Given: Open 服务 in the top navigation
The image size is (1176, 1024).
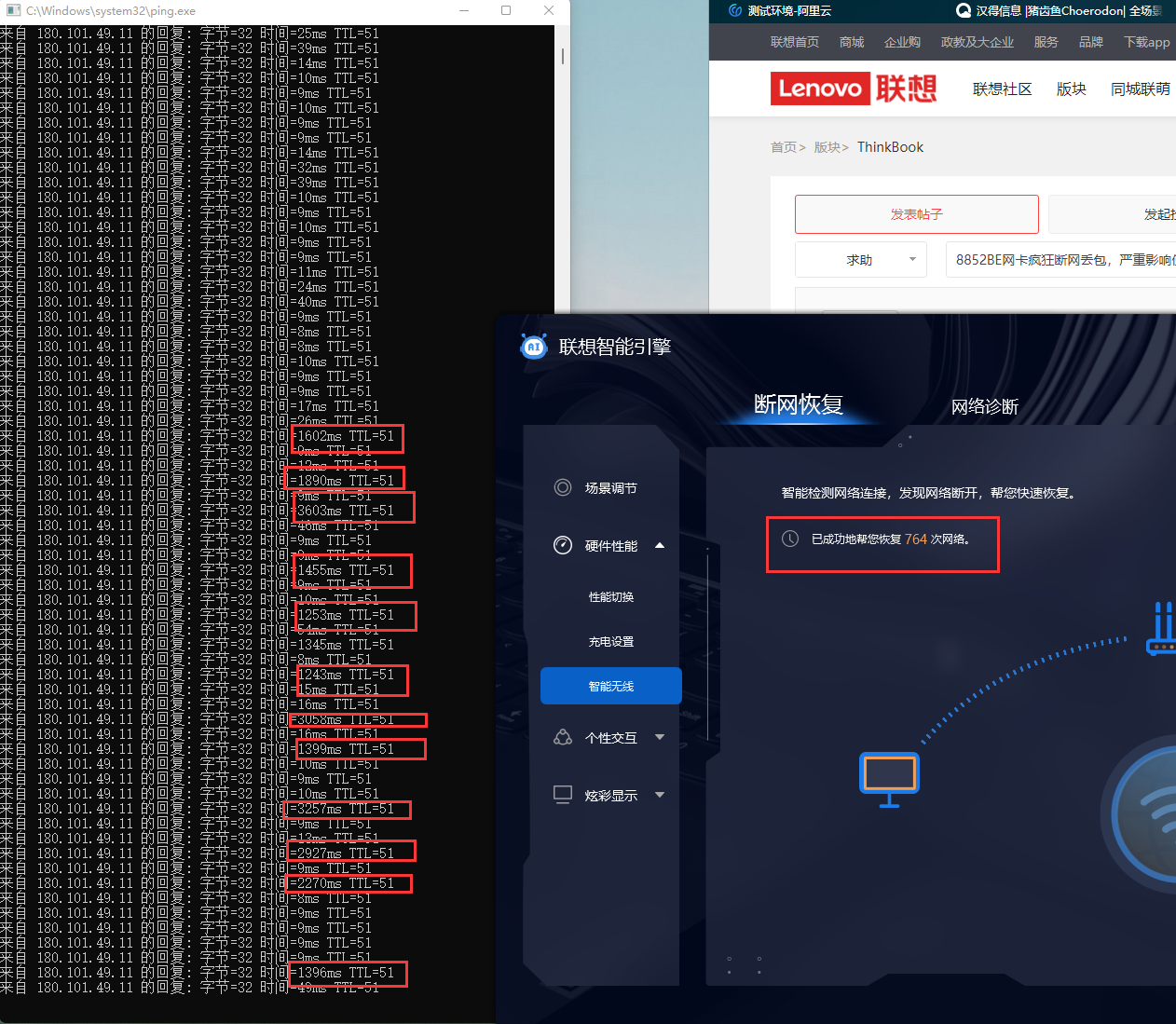Looking at the screenshot, I should pos(1046,42).
